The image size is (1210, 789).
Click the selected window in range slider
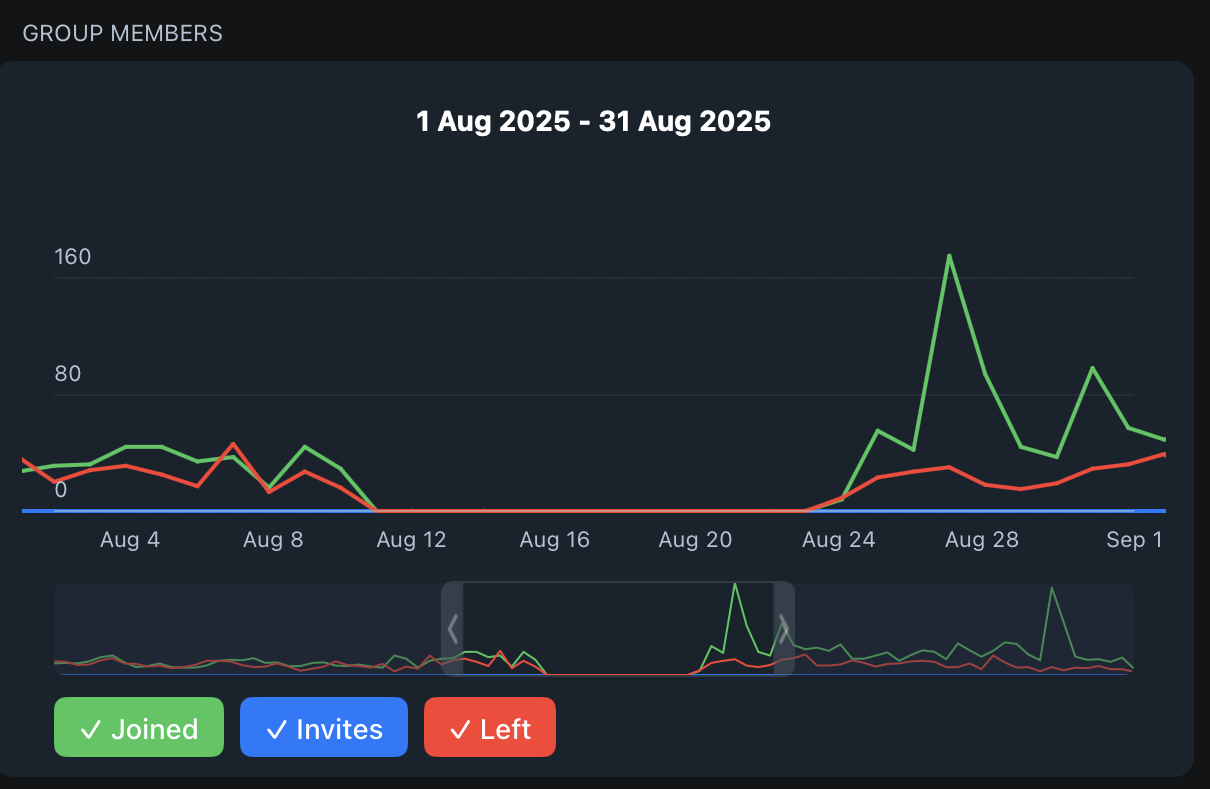618,629
